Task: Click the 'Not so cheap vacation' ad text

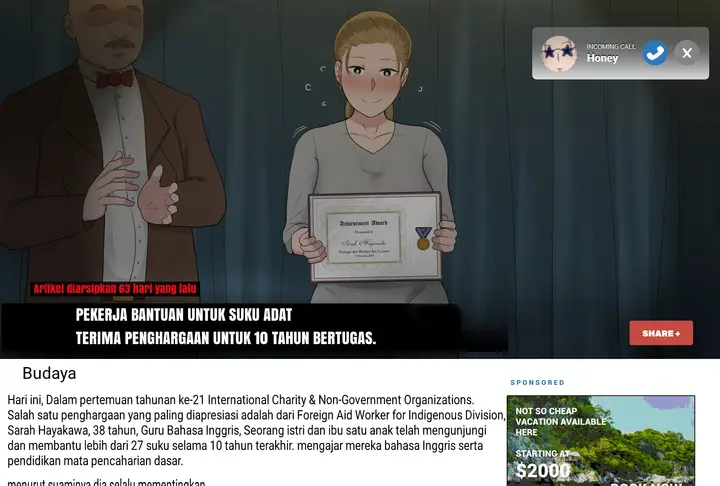Action: (x=560, y=421)
